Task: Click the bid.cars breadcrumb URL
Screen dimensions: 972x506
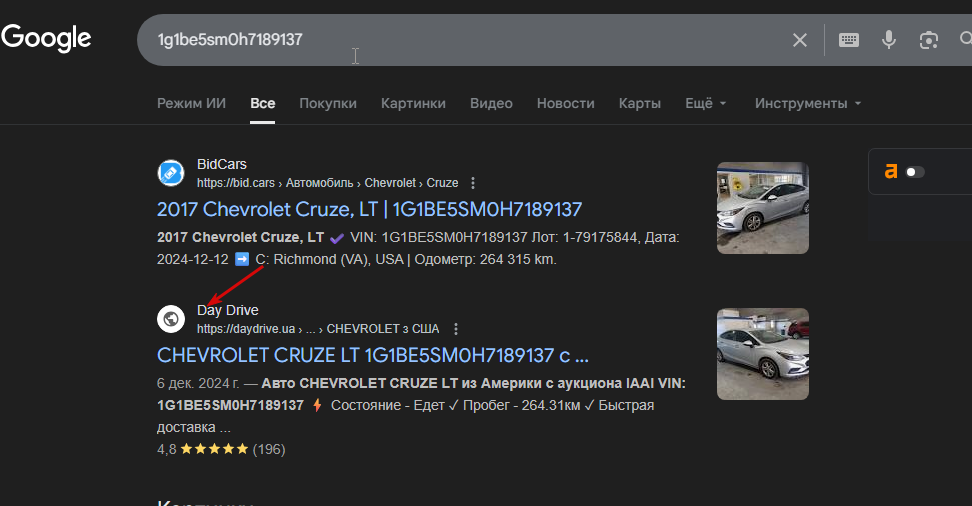Action: point(327,183)
